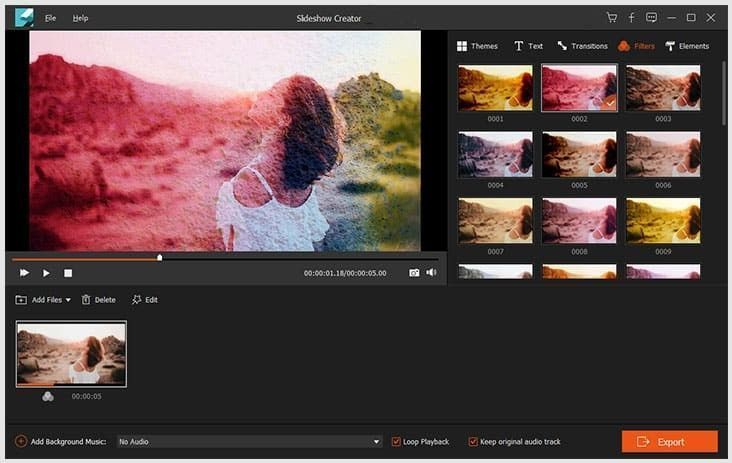Open the No Audio music dropdown

[x=250, y=442]
